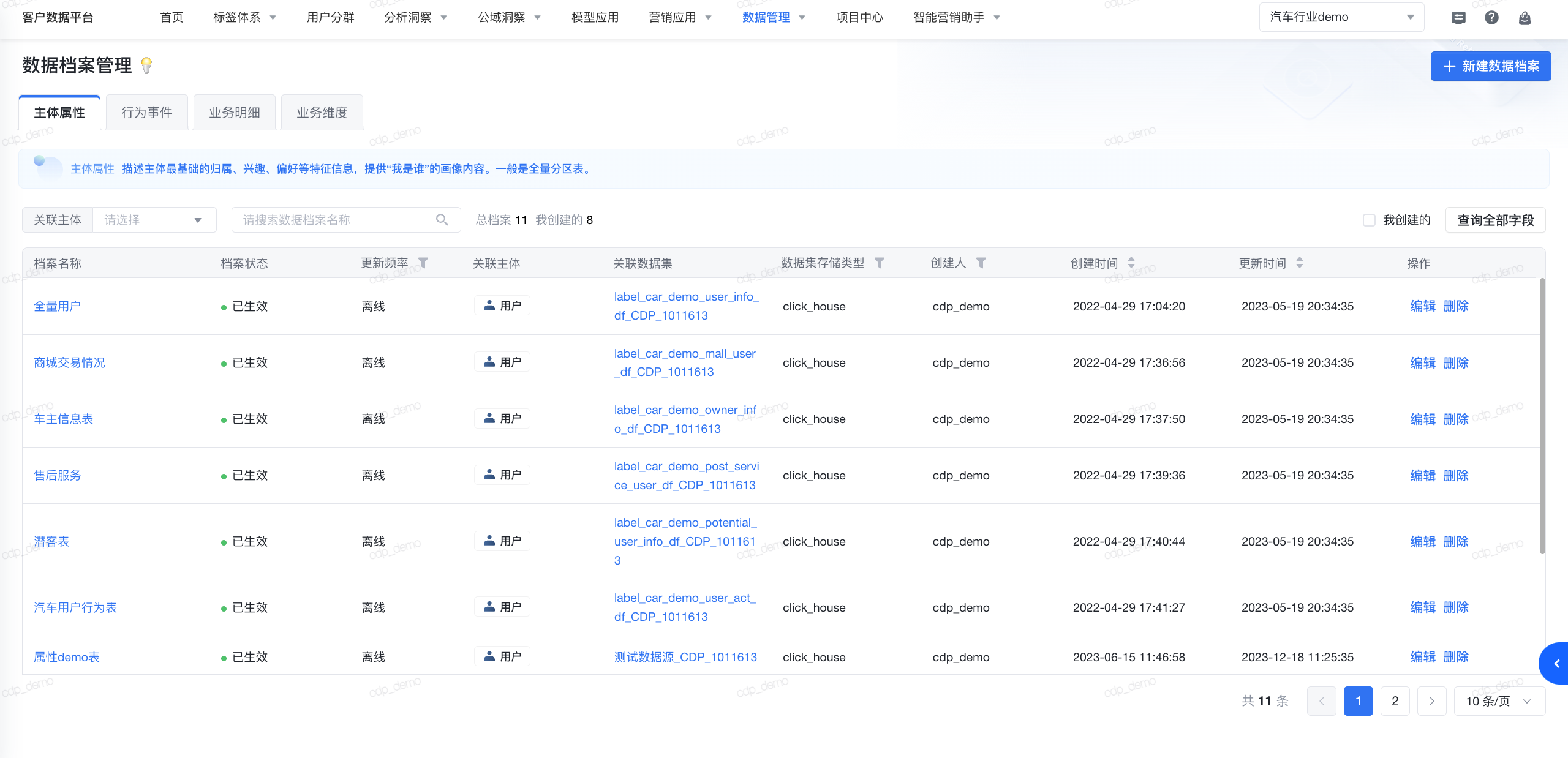Select page 1 in pagination
1568x758 pixels.
coord(1359,701)
